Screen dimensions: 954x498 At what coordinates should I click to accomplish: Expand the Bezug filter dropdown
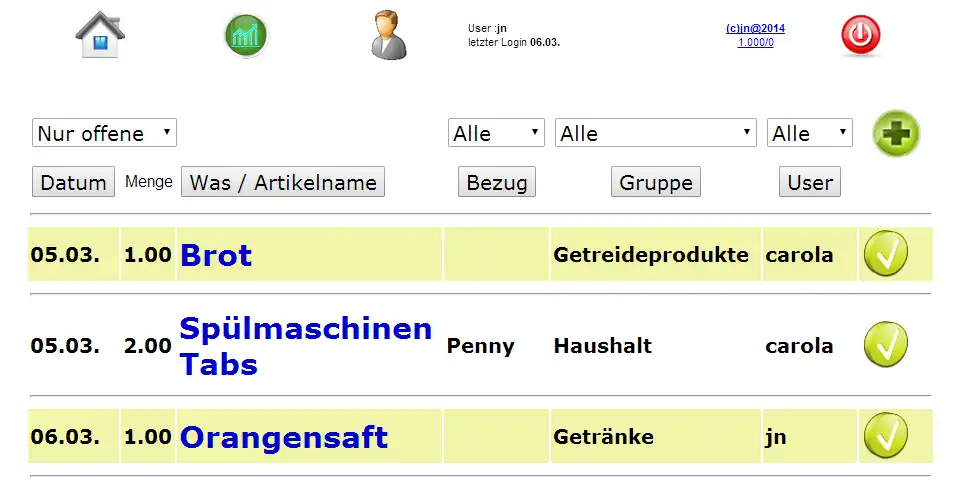[x=496, y=133]
